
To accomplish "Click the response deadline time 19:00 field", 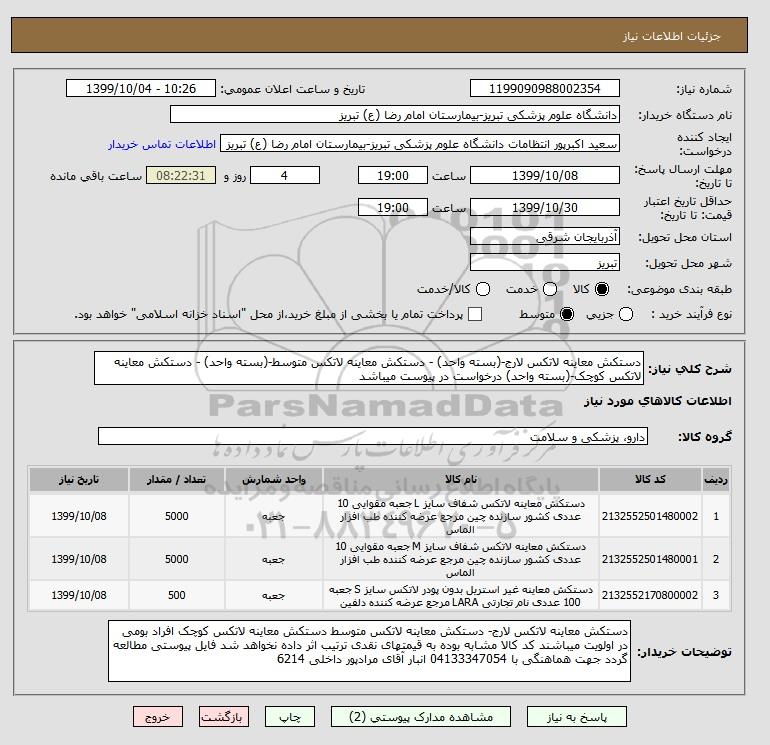I will pyautogui.click(x=393, y=175).
